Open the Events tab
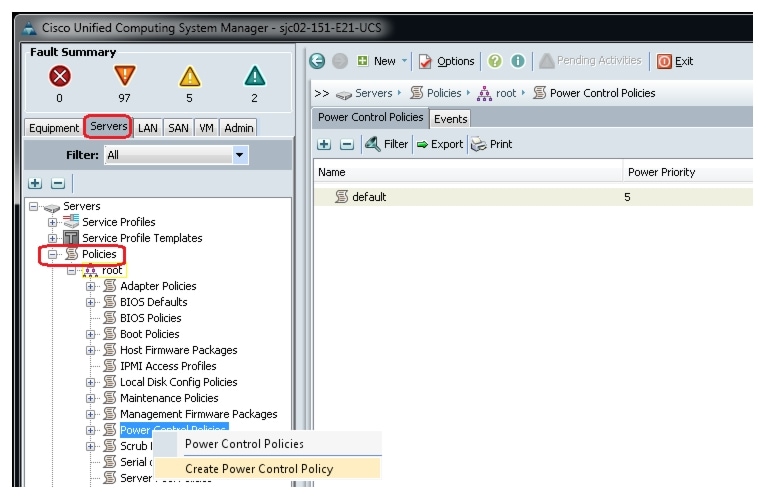This screenshot has width=766, height=500. [x=450, y=119]
